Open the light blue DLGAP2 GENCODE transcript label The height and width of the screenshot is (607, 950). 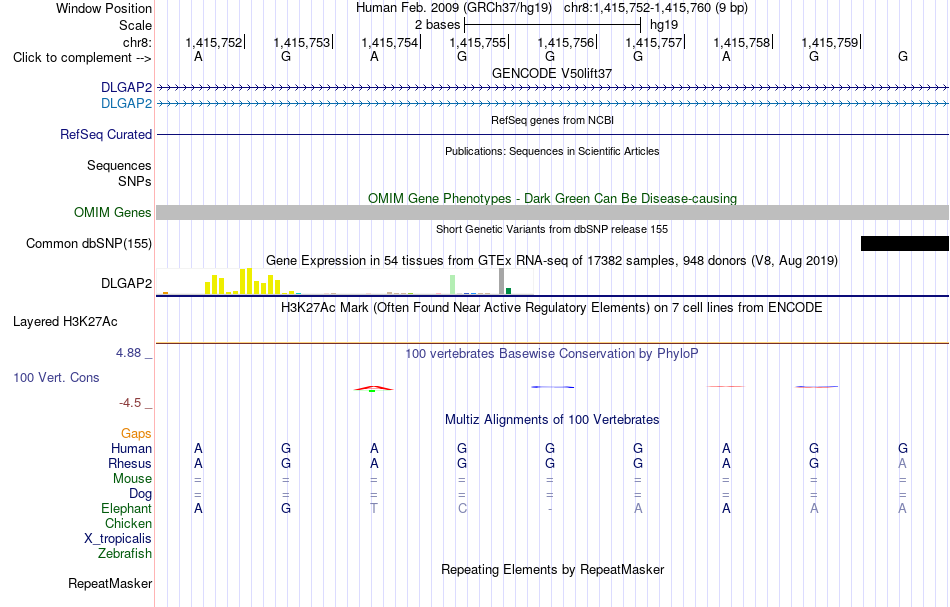click(x=126, y=104)
